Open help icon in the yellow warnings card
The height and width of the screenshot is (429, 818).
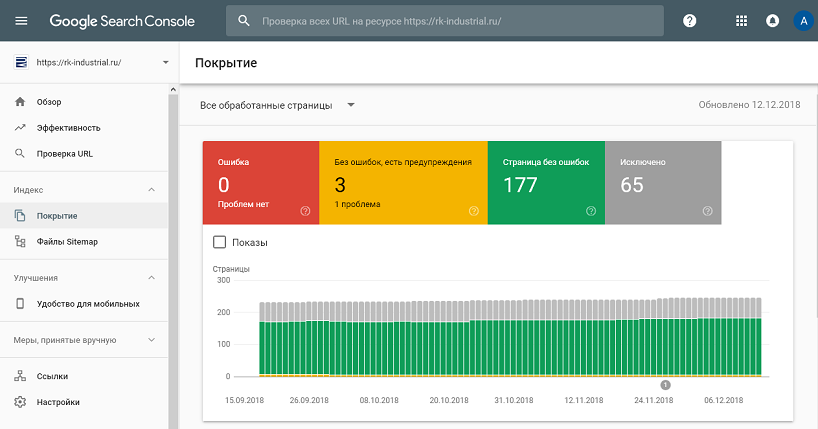point(474,211)
